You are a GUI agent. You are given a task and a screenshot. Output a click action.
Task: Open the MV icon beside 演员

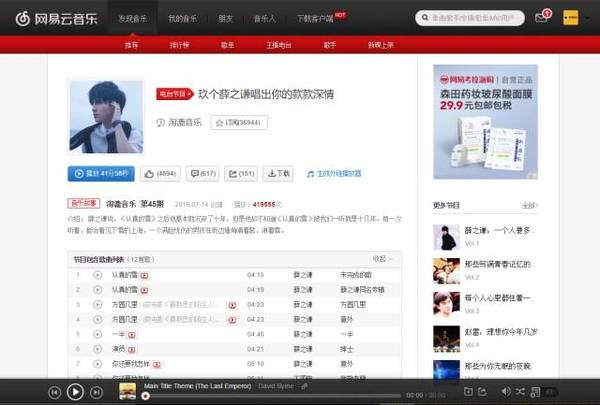point(132,349)
